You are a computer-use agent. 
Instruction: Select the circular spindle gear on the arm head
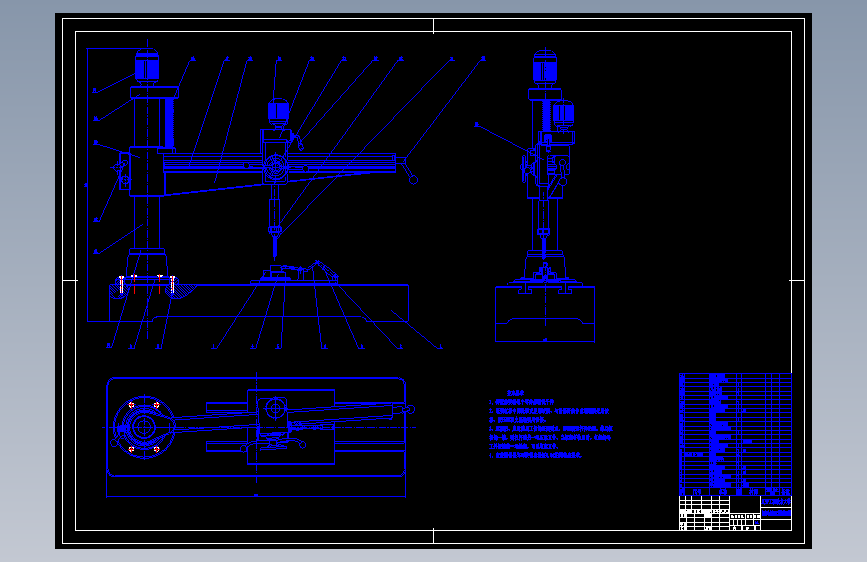click(275, 167)
